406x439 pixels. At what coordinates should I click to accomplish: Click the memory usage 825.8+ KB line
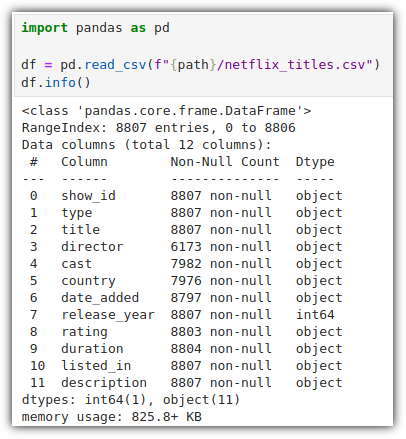112,417
